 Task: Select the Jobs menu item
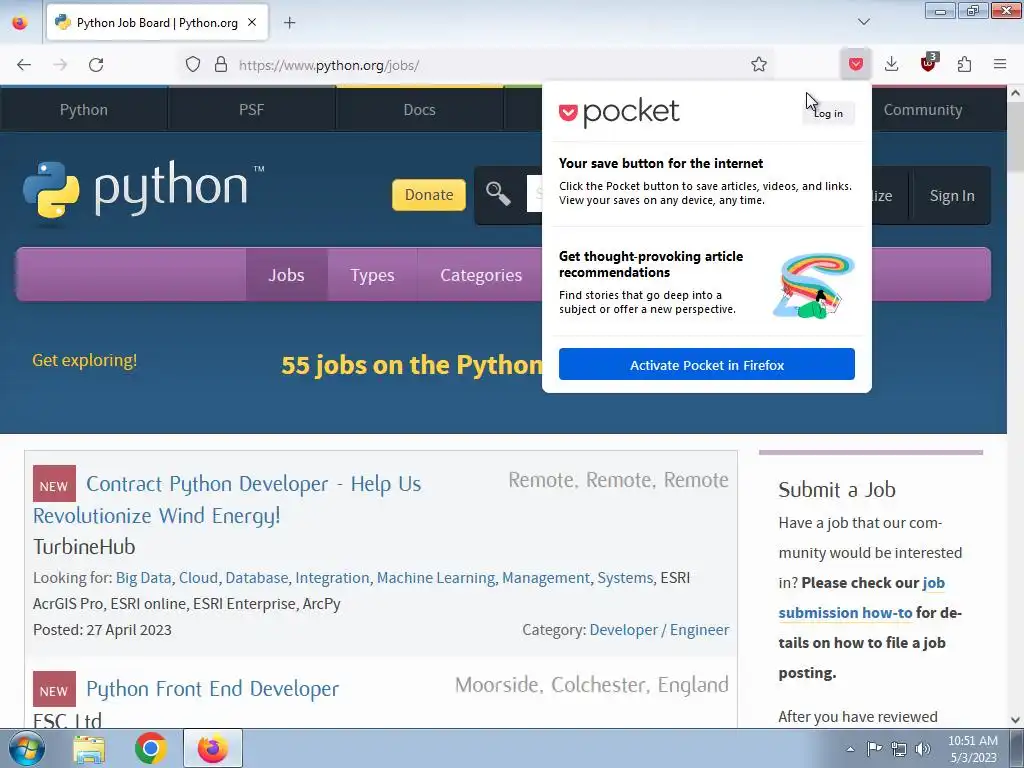286,275
